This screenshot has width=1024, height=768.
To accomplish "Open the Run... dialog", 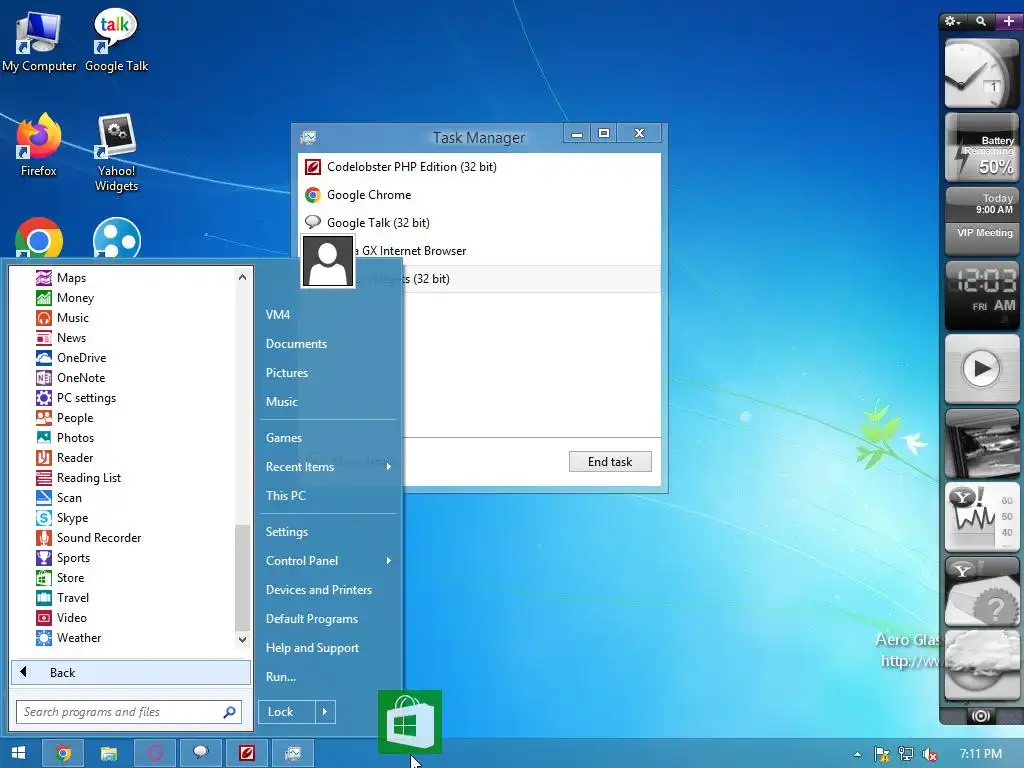I will click(x=281, y=677).
